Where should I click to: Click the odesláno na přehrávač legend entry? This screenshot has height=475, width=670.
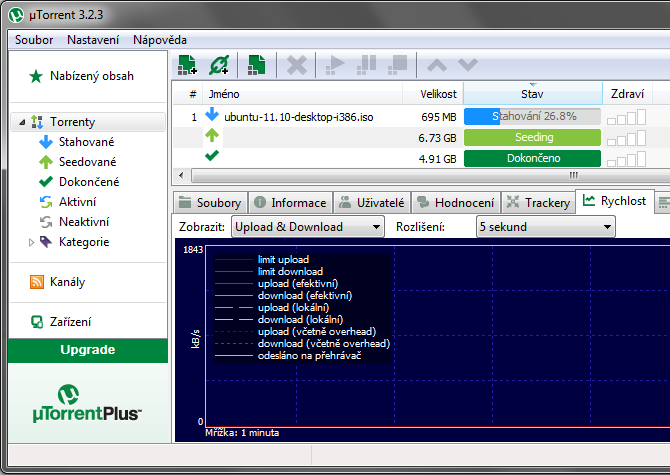pos(288,355)
